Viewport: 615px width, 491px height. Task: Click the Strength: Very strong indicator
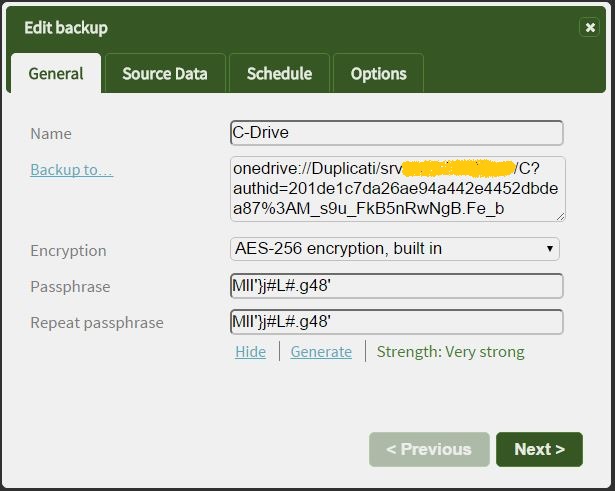[x=450, y=352]
